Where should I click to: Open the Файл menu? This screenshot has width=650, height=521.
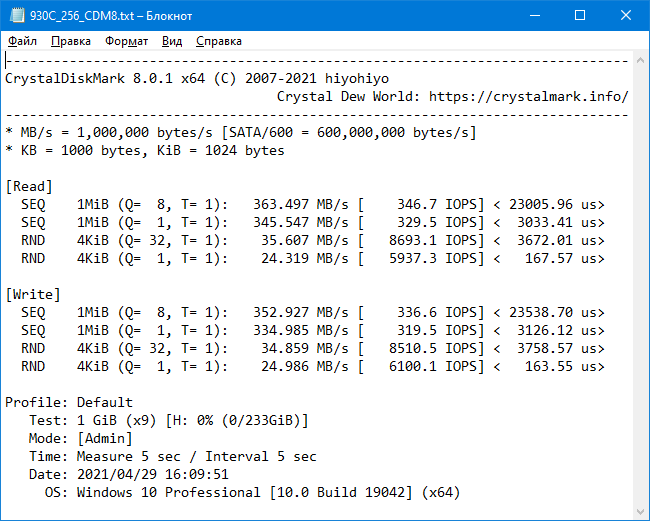[x=22, y=41]
